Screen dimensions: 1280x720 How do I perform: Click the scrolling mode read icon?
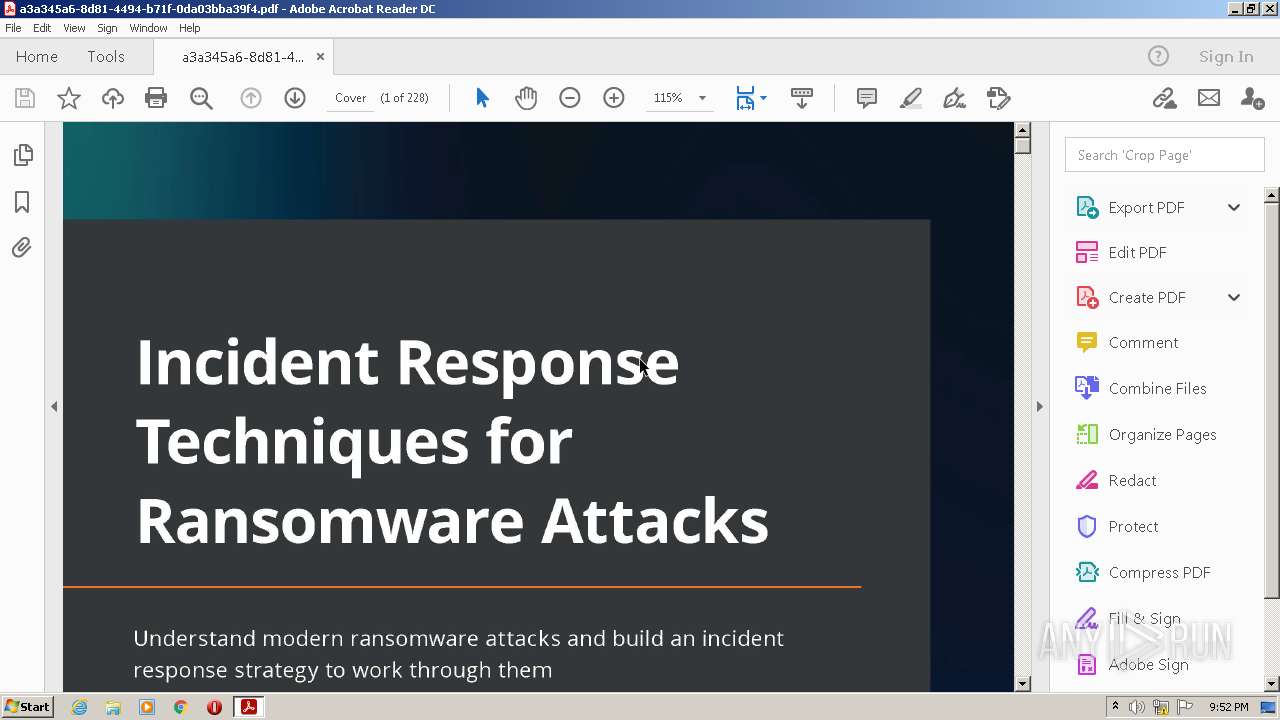click(802, 98)
